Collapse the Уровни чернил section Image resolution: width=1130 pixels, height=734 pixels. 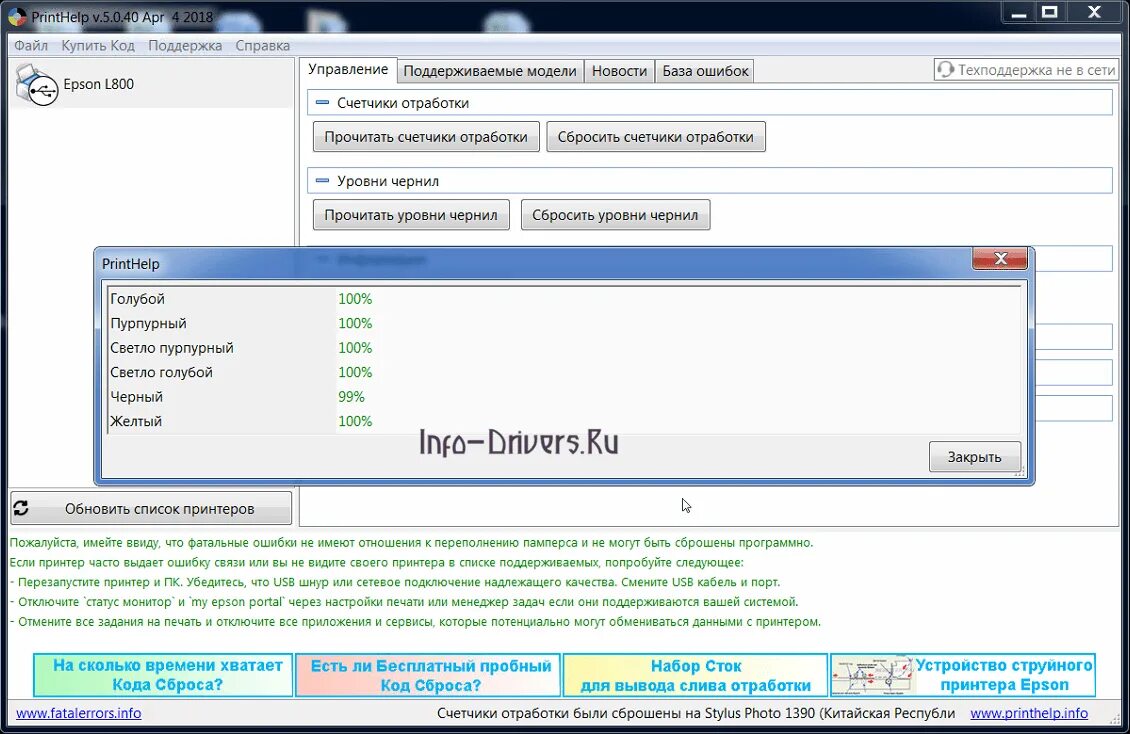click(x=323, y=181)
